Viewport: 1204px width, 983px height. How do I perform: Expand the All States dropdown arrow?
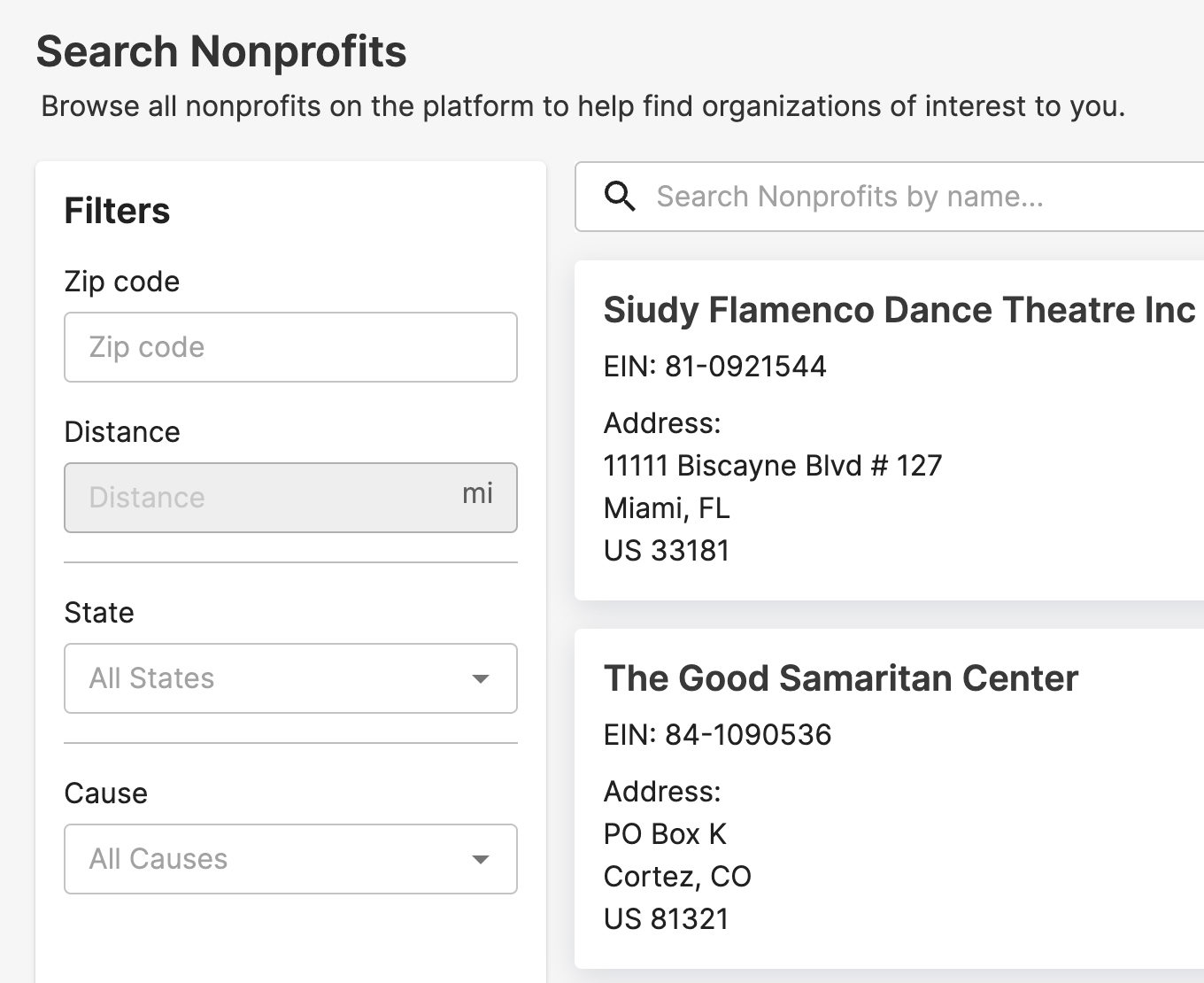pyautogui.click(x=481, y=679)
